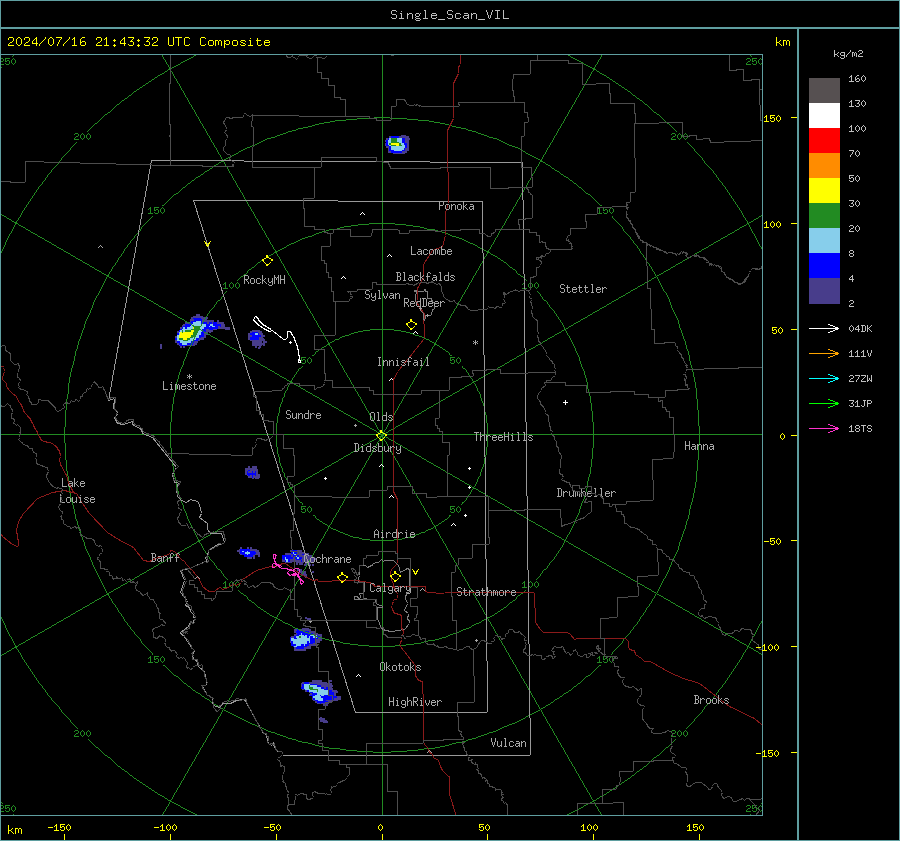
Task: Select the yellow 30-50 color swatch
Action: pyautogui.click(x=824, y=191)
